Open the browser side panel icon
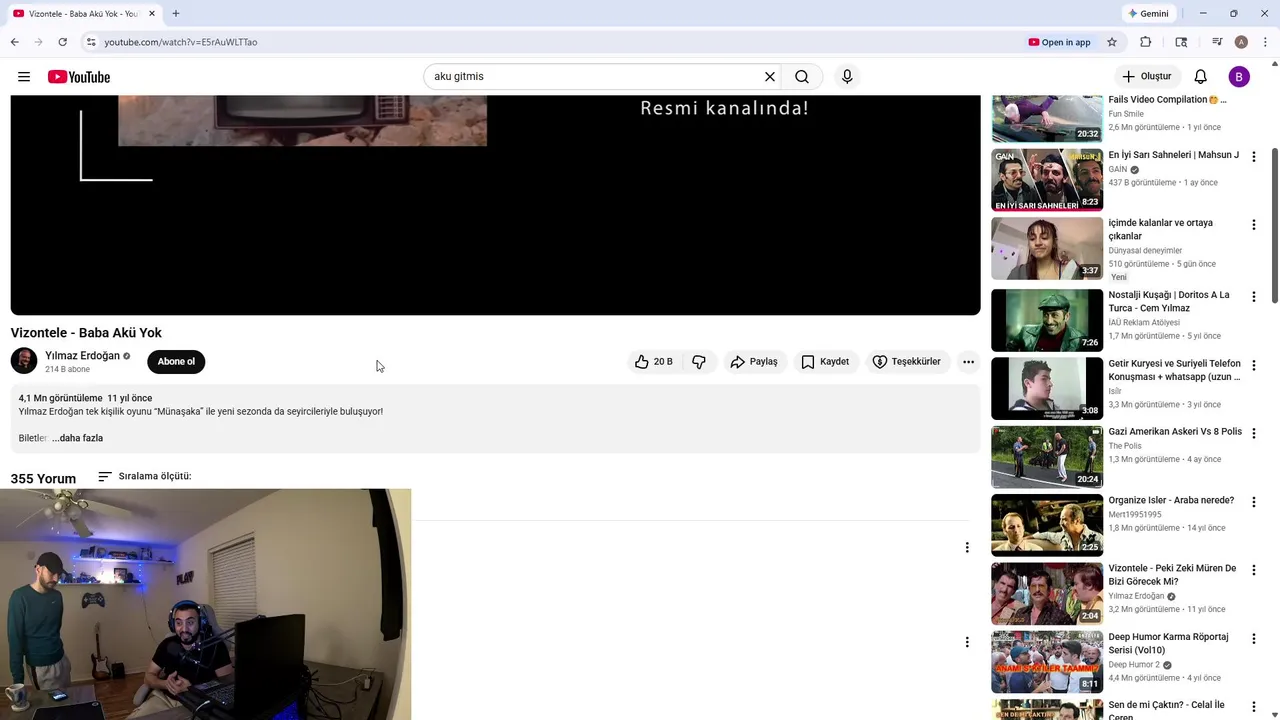This screenshot has height=720, width=1280. tap(1181, 42)
